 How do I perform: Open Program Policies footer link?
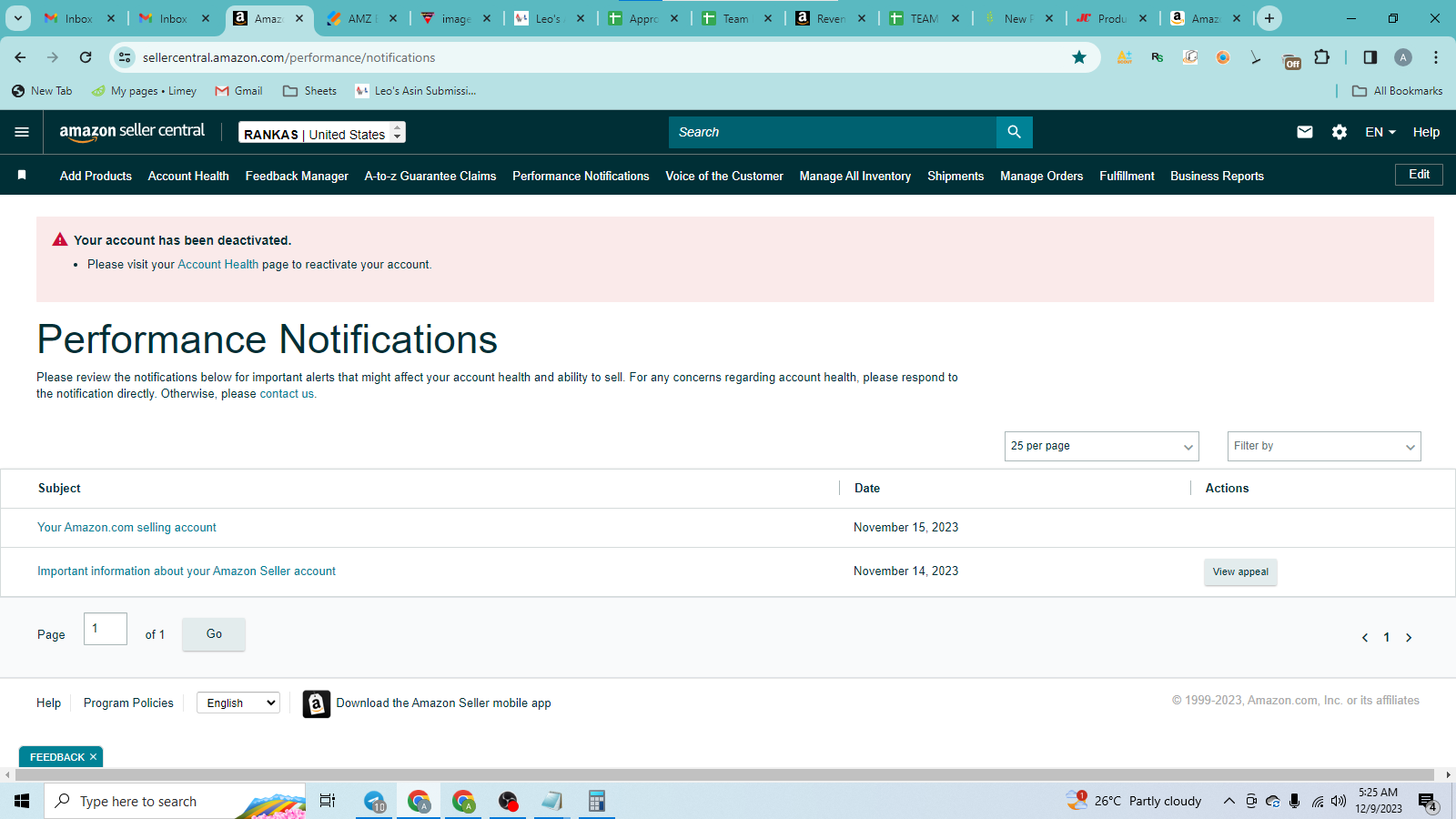[128, 703]
